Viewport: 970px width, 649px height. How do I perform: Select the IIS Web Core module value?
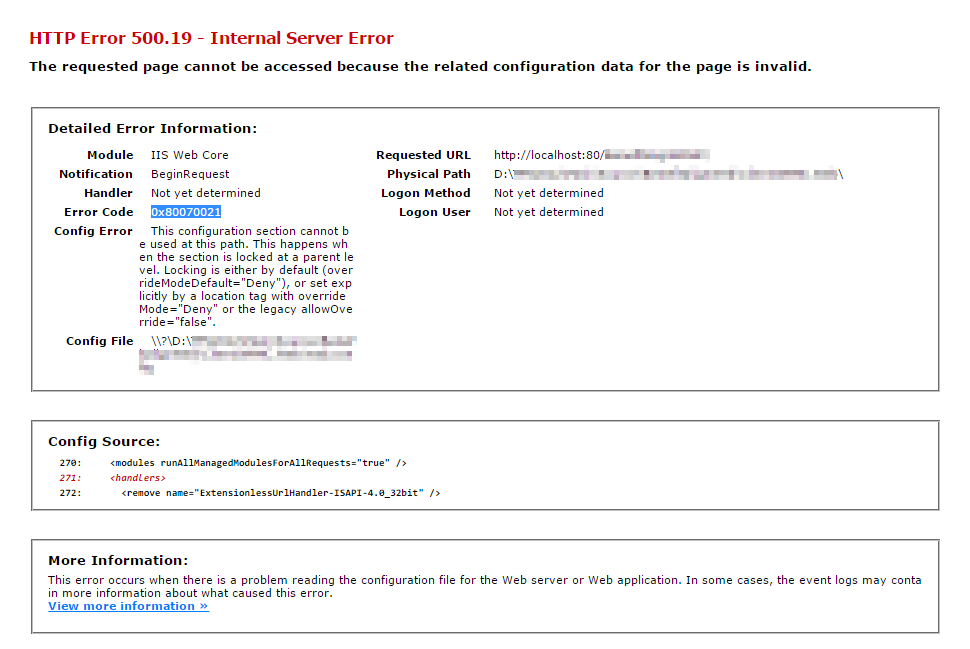[189, 155]
